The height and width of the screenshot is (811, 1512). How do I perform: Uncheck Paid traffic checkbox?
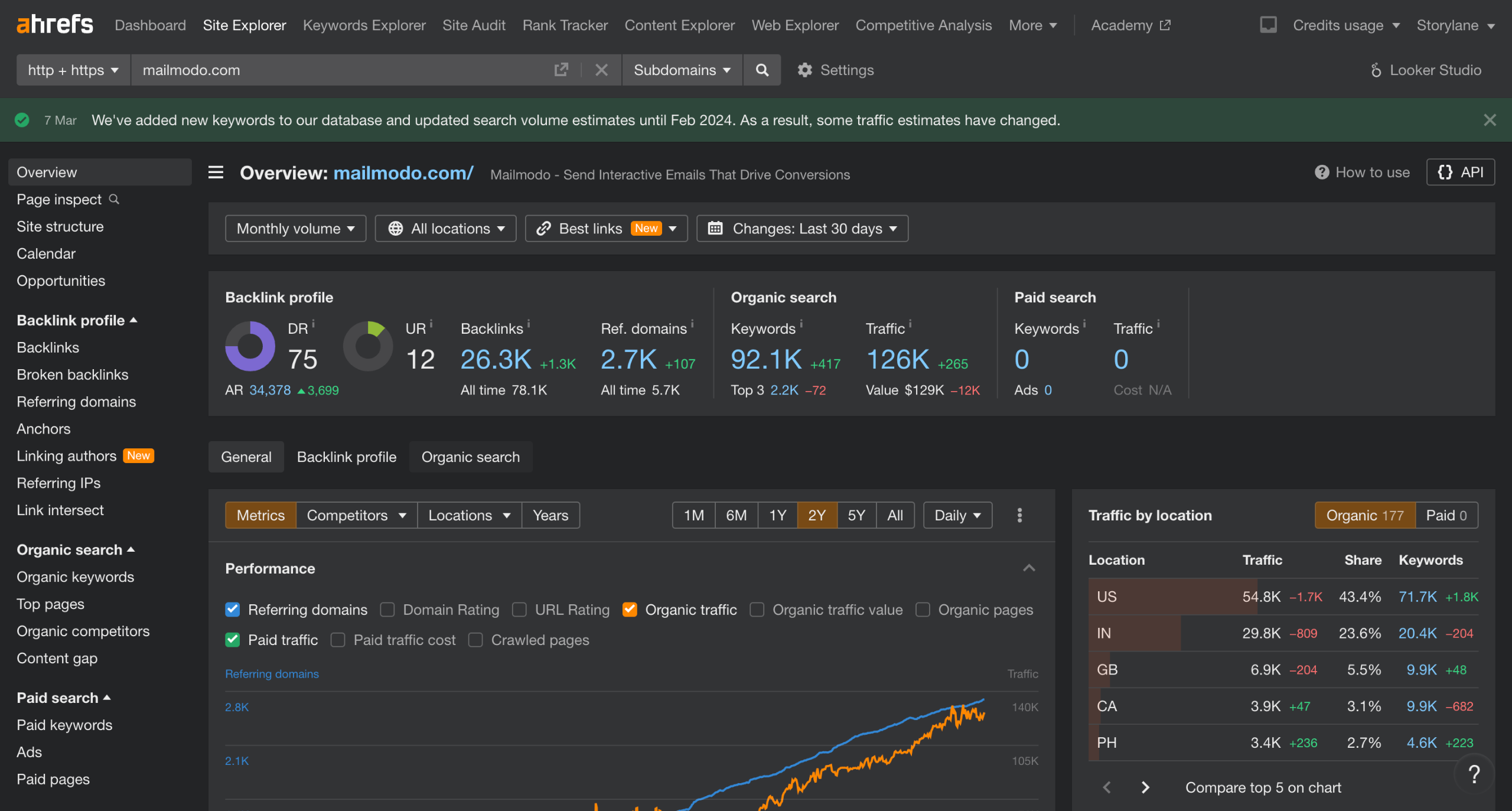point(233,640)
